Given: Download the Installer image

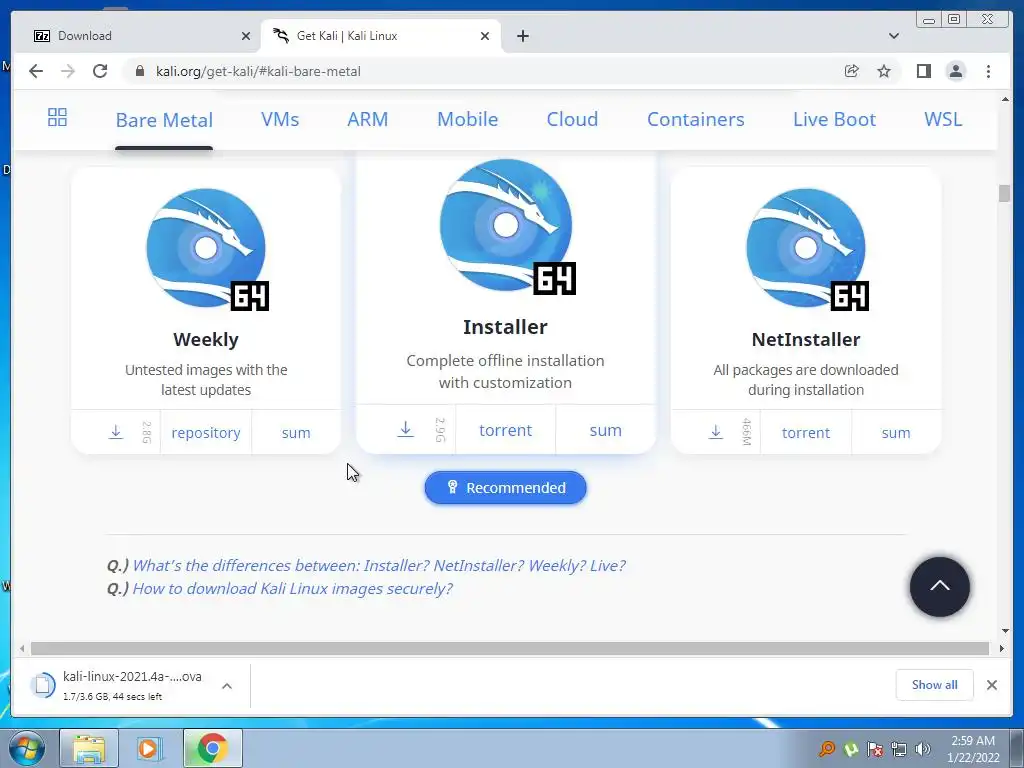Looking at the screenshot, I should [x=406, y=430].
